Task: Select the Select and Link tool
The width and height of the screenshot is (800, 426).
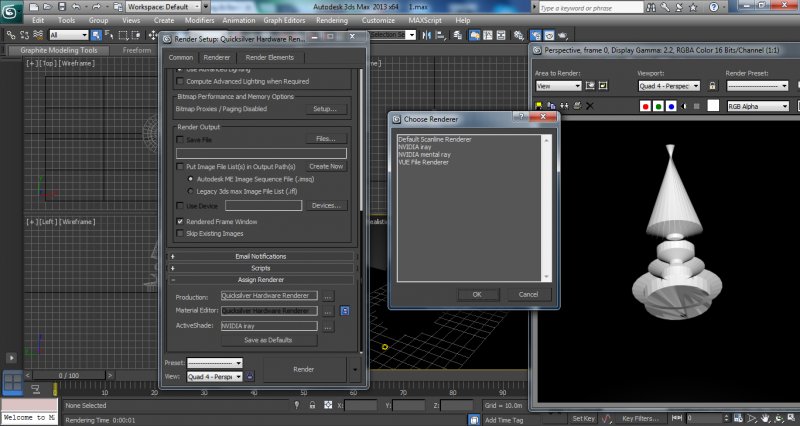Action: click(11, 35)
